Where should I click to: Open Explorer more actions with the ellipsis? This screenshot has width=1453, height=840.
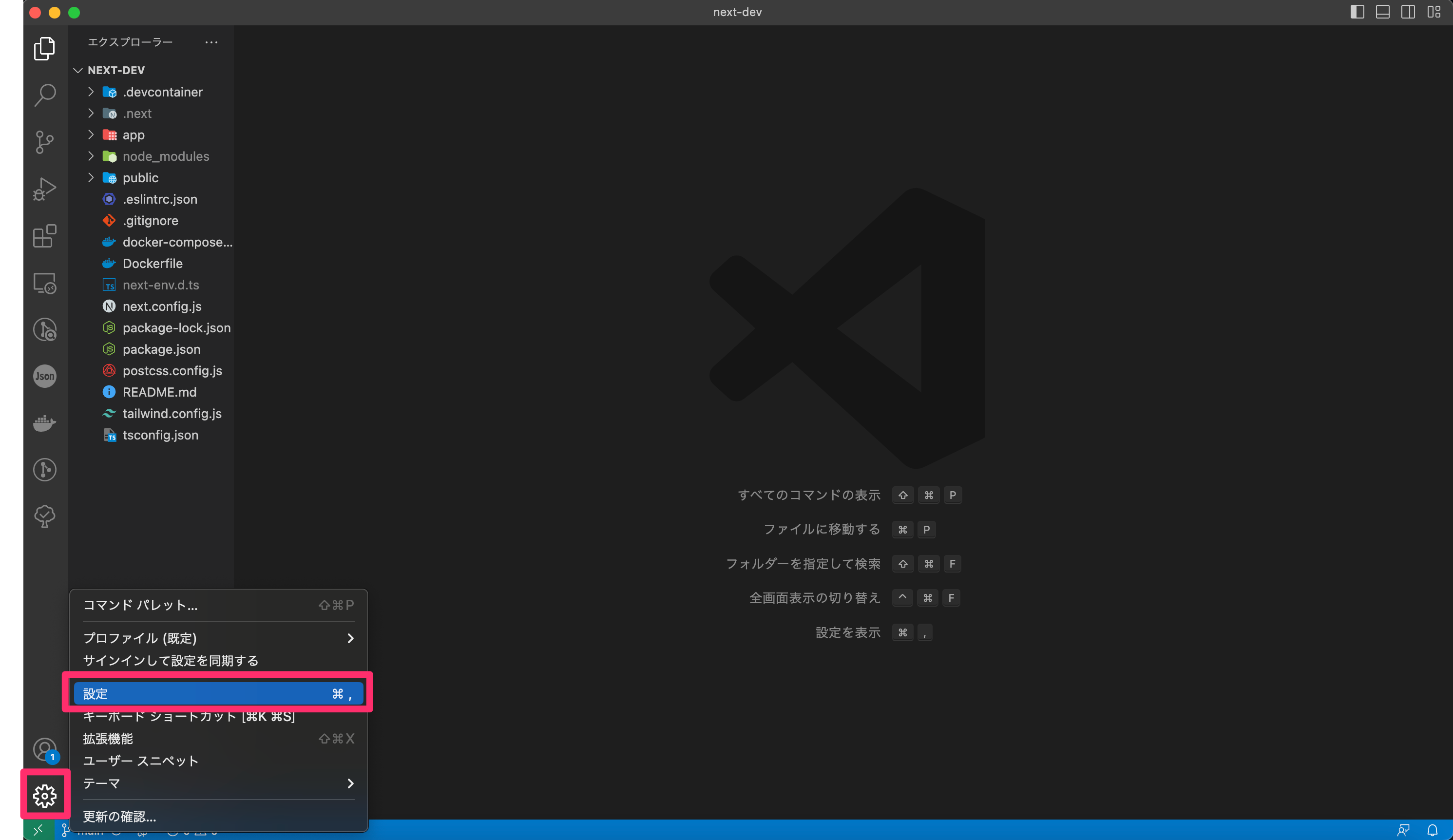point(211,42)
